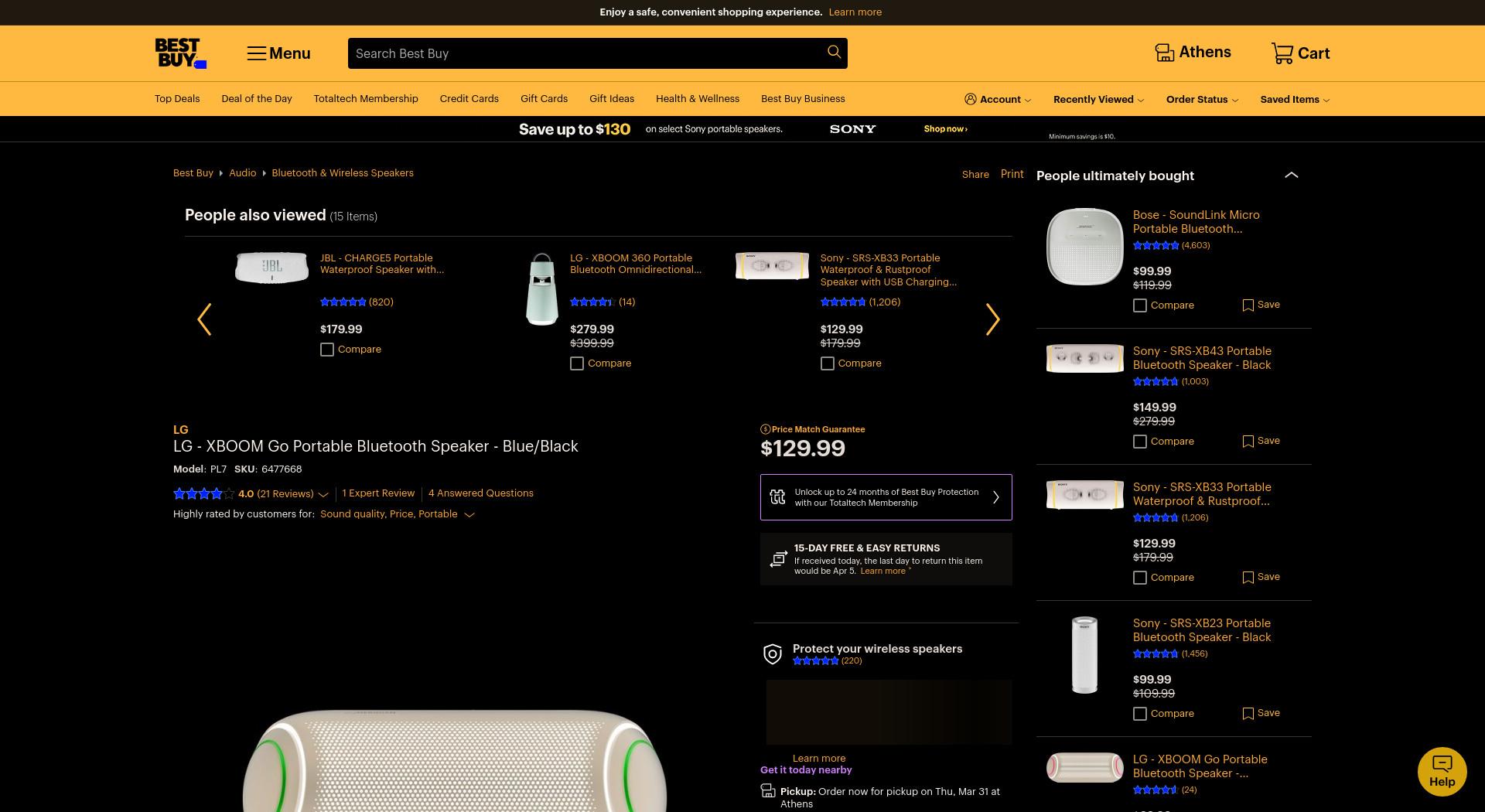Viewport: 1485px width, 812px height.
Task: Open Credit Cards nav item
Action: click(469, 98)
